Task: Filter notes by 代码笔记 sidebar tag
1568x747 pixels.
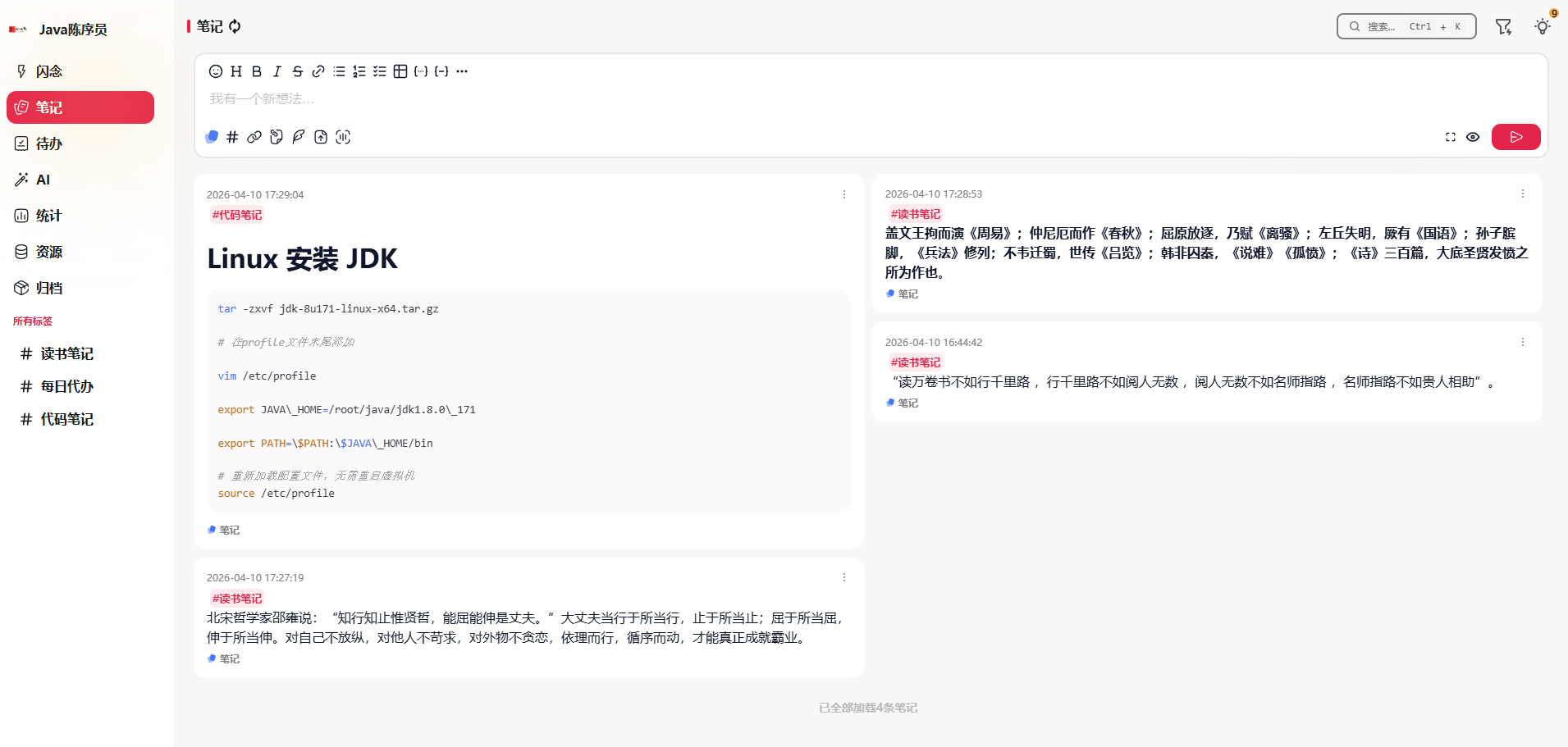Action: (x=66, y=419)
